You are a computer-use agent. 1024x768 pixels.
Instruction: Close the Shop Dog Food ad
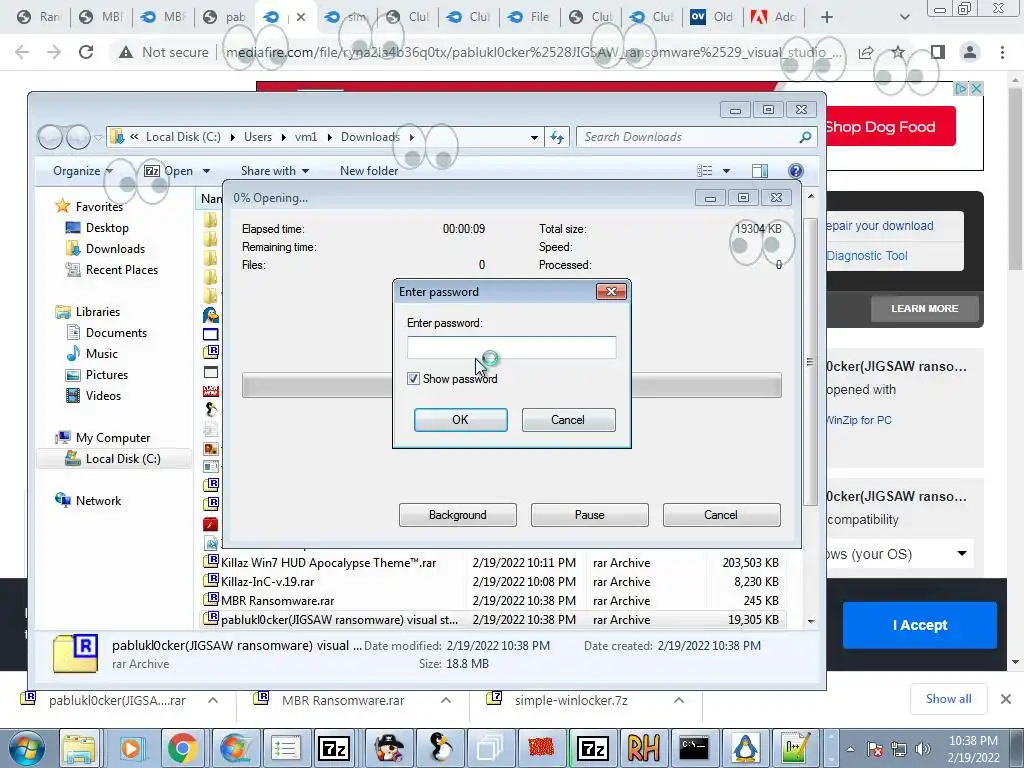[x=976, y=88]
